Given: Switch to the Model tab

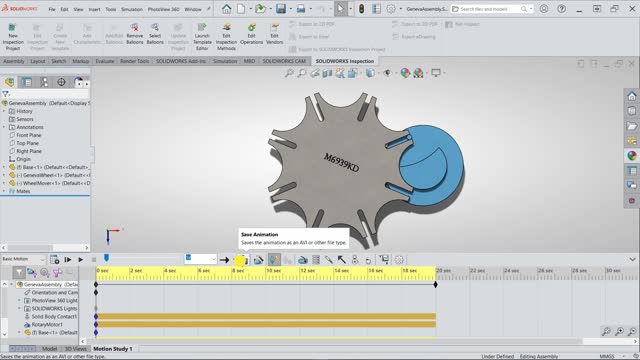Looking at the screenshot, I should tap(49, 349).
